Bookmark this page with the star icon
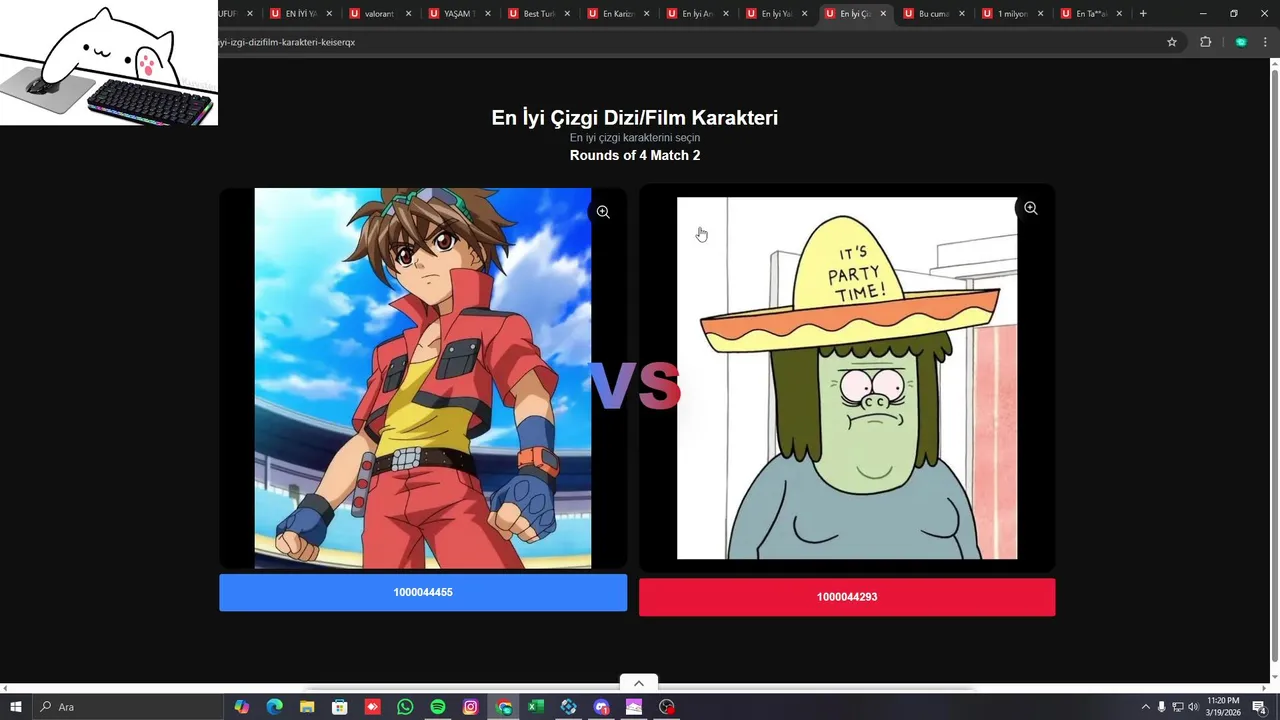Screen dimensions: 1280x720 (x=1172, y=42)
